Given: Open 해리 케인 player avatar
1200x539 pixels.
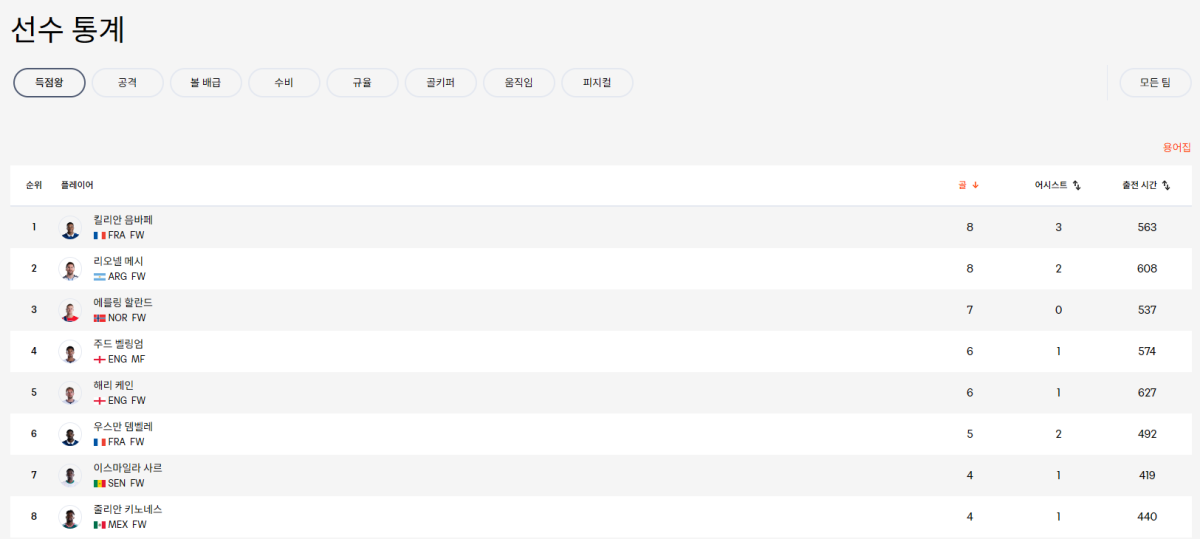Looking at the screenshot, I should click(x=70, y=393).
